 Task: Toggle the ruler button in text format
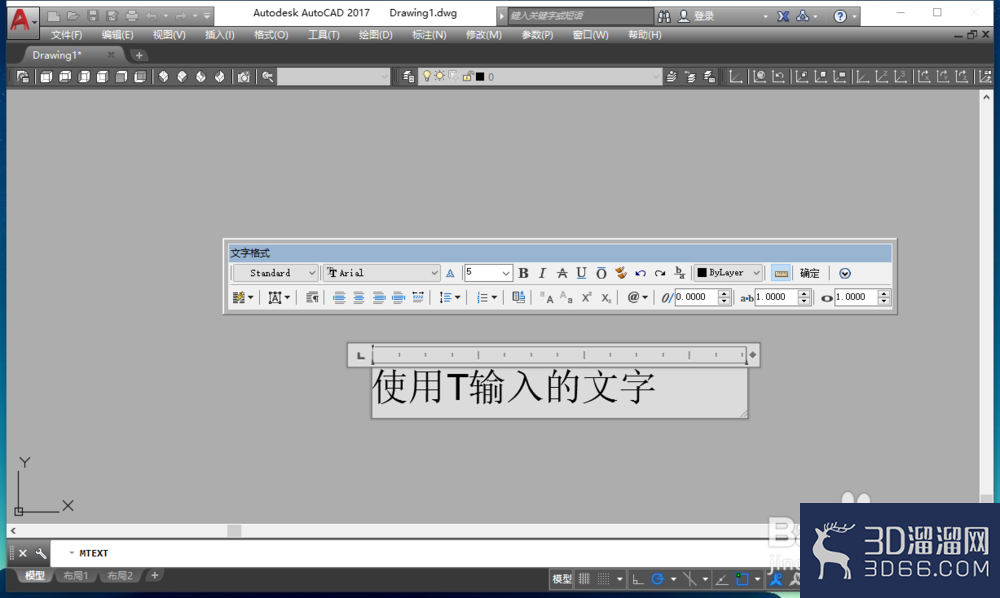(x=781, y=273)
